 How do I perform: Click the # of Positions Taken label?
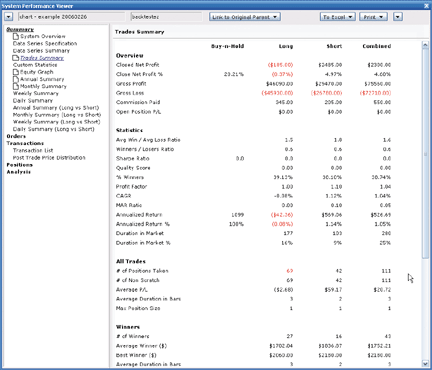pyautogui.click(x=142, y=271)
